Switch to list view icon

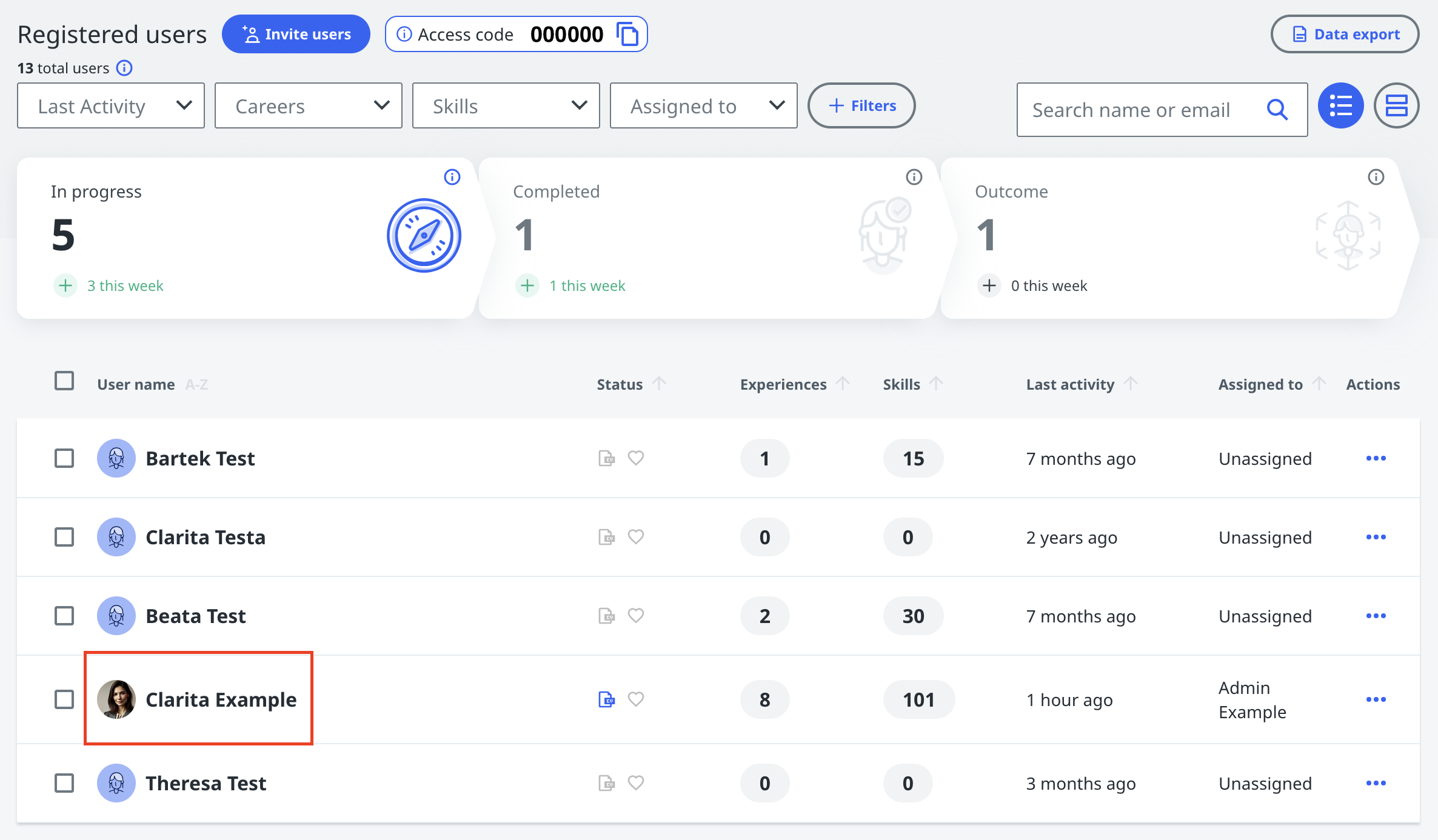[x=1340, y=106]
